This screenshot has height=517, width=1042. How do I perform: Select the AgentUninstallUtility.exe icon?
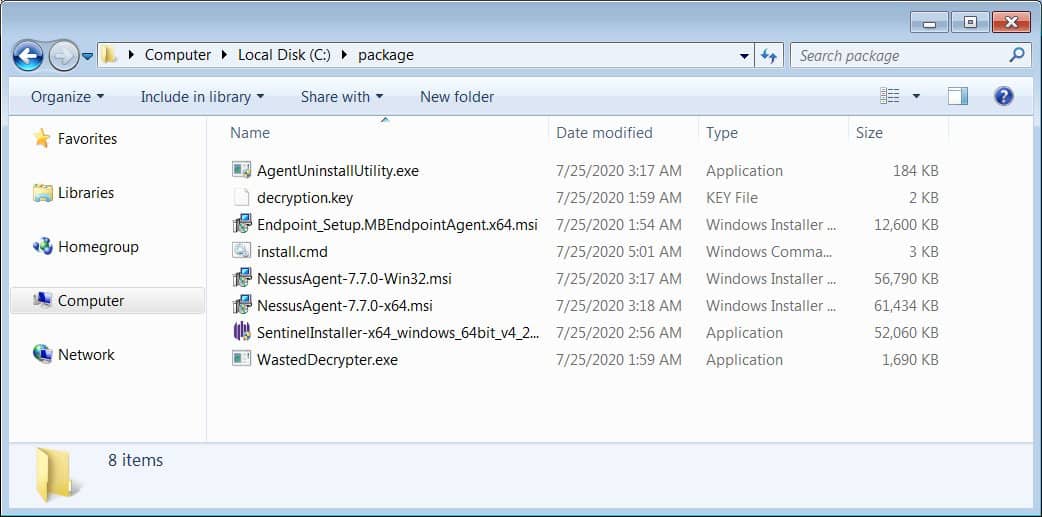(241, 170)
